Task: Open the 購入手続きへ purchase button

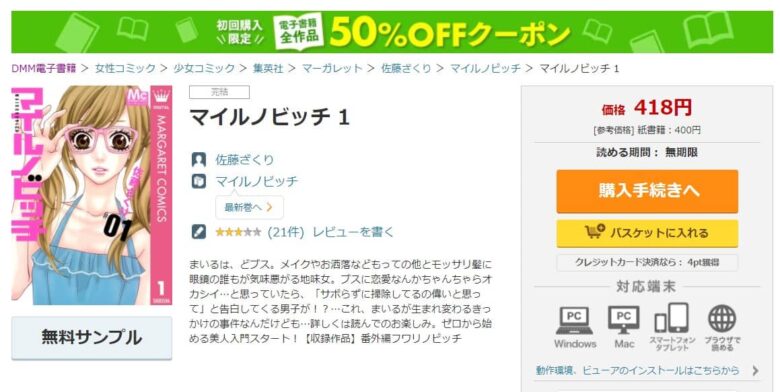Action: click(647, 191)
